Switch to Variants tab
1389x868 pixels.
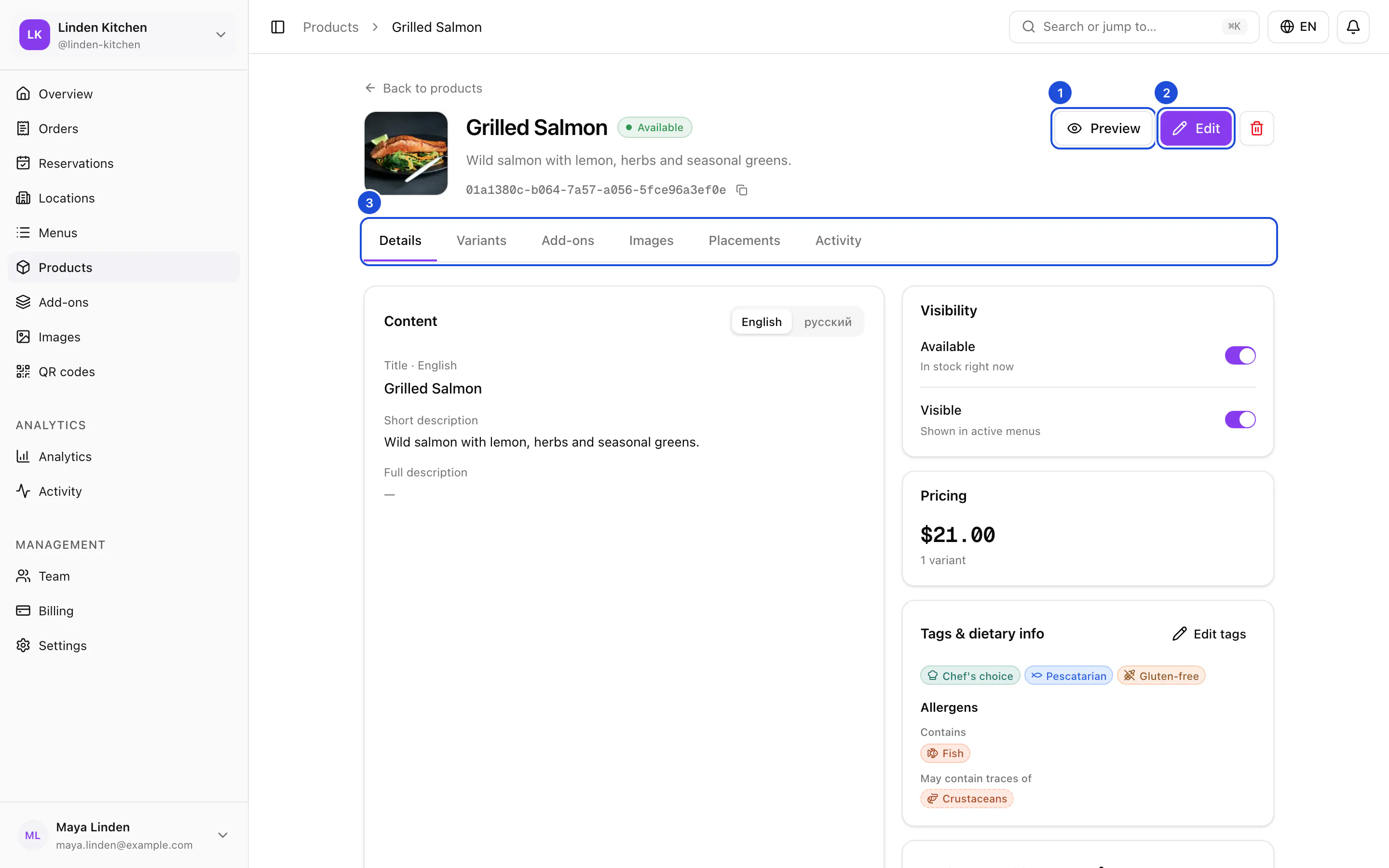pyautogui.click(x=481, y=241)
